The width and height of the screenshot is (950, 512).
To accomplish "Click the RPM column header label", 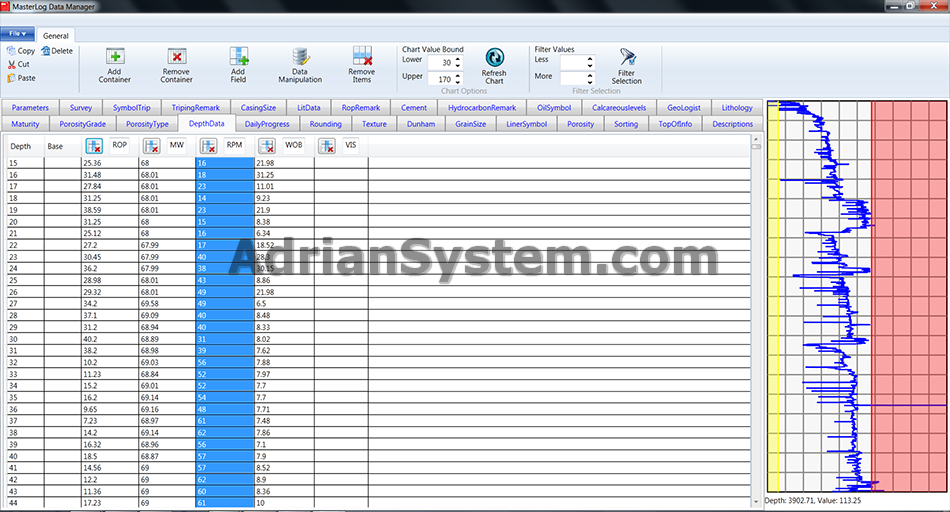I will pos(234,145).
